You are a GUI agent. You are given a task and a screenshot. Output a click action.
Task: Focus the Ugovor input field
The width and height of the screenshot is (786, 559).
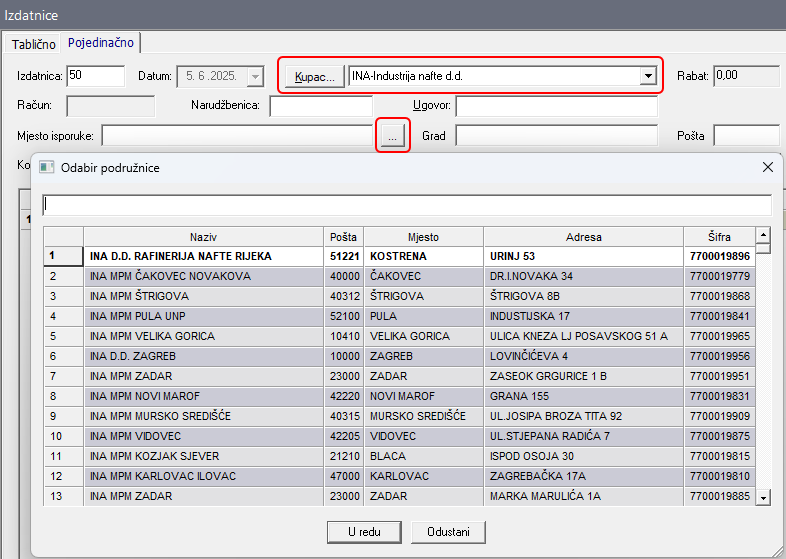click(x=556, y=106)
